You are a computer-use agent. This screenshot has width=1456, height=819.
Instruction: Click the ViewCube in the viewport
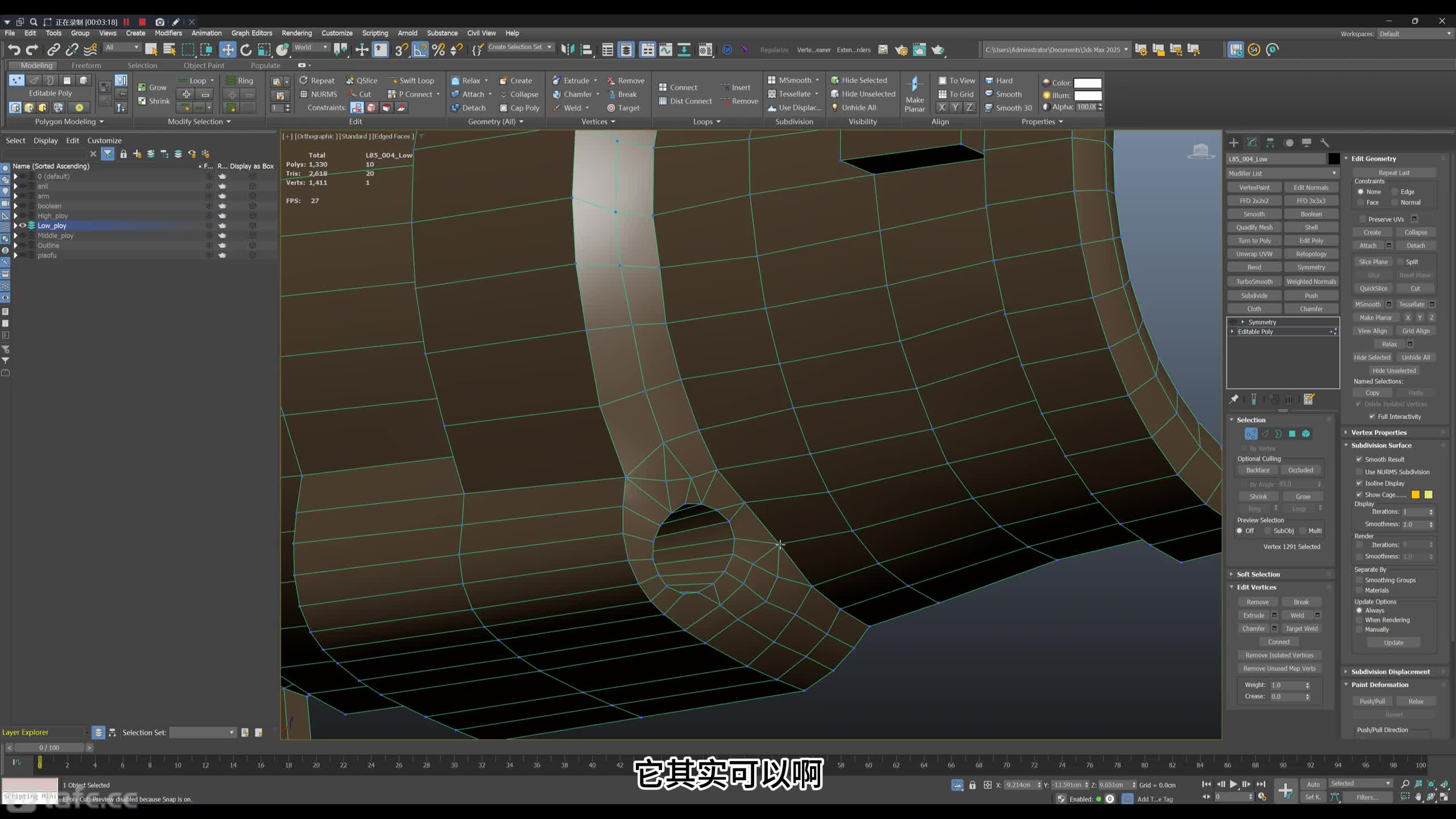[1201, 151]
